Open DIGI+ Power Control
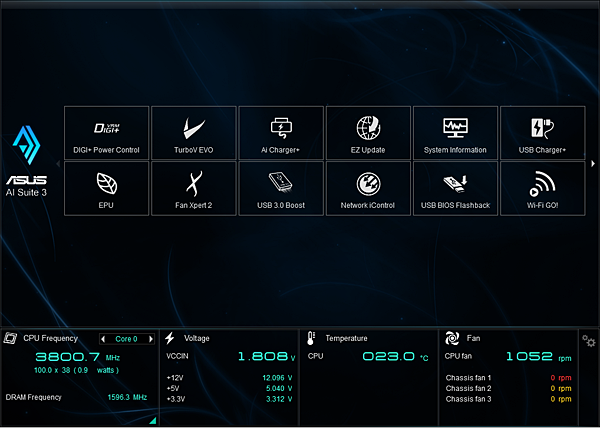600x428 pixels. pos(106,133)
